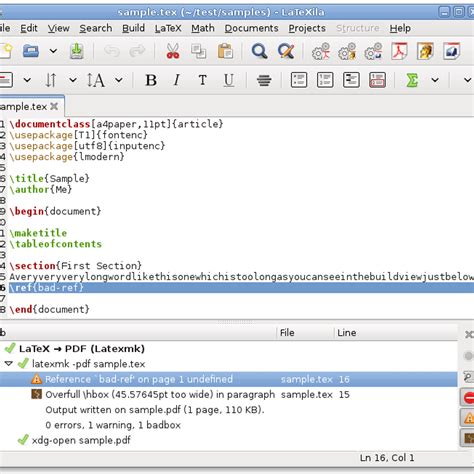Insert enumerate list environment

pos(325,80)
